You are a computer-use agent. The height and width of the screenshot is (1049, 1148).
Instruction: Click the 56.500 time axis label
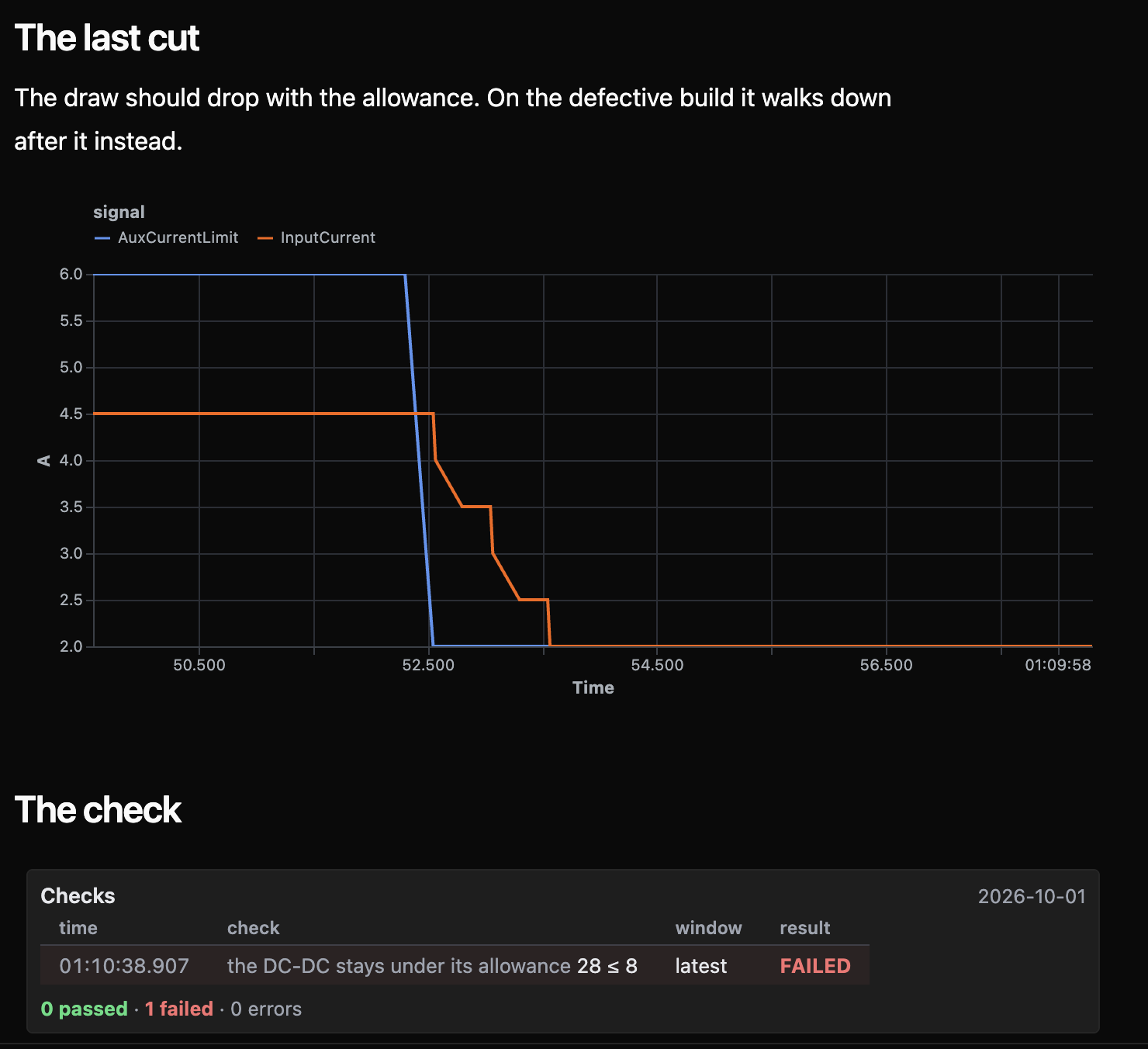886,665
